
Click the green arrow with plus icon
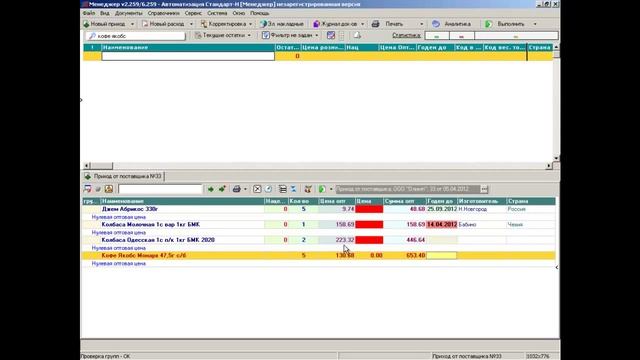coord(222,189)
